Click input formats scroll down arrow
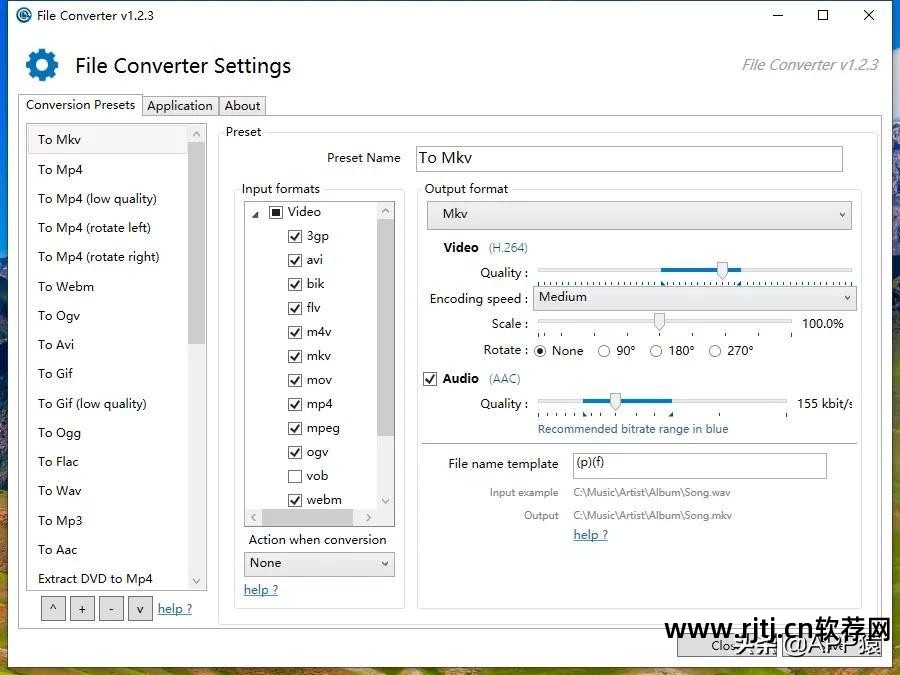Viewport: 900px width, 675px height. [x=386, y=501]
